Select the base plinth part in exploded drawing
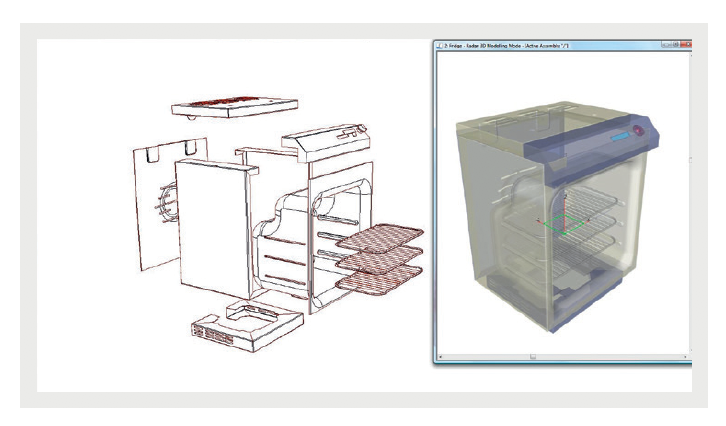 tap(247, 326)
